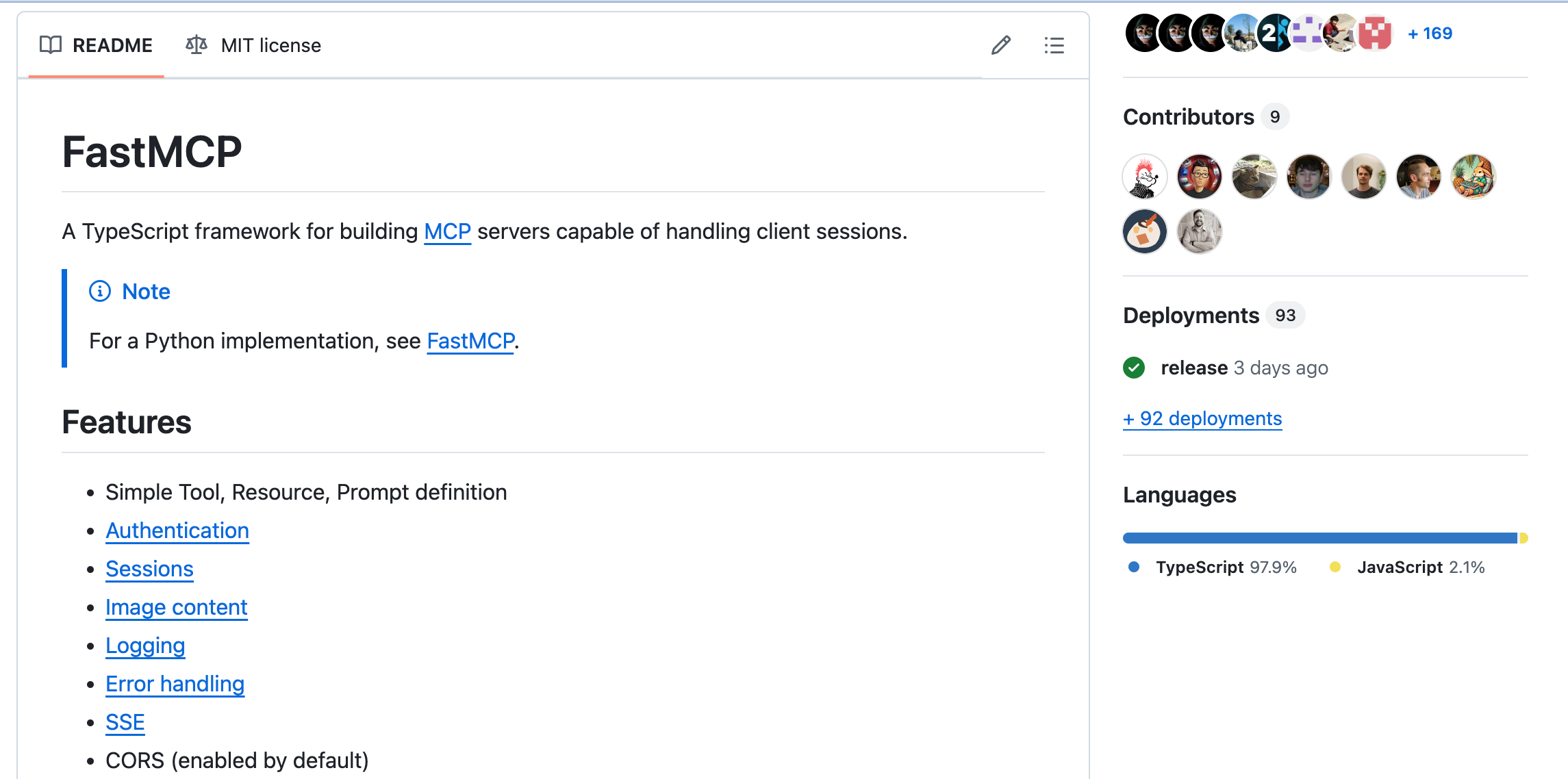Open the MCP link in description
This screenshot has width=1568, height=779.
pos(447,232)
